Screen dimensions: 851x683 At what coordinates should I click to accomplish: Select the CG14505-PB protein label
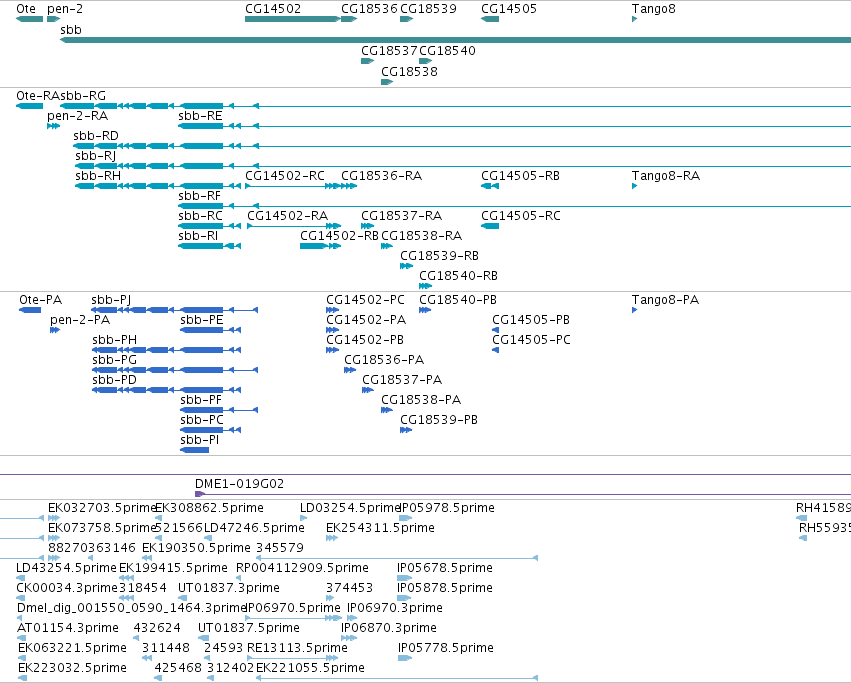[x=531, y=320]
